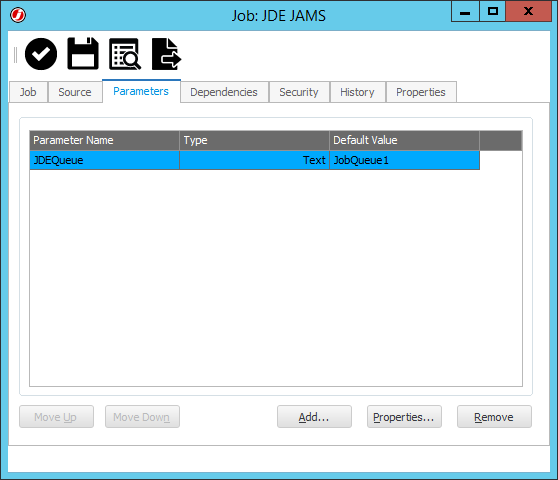
Task: Switch to the Source tab
Action: click(75, 92)
